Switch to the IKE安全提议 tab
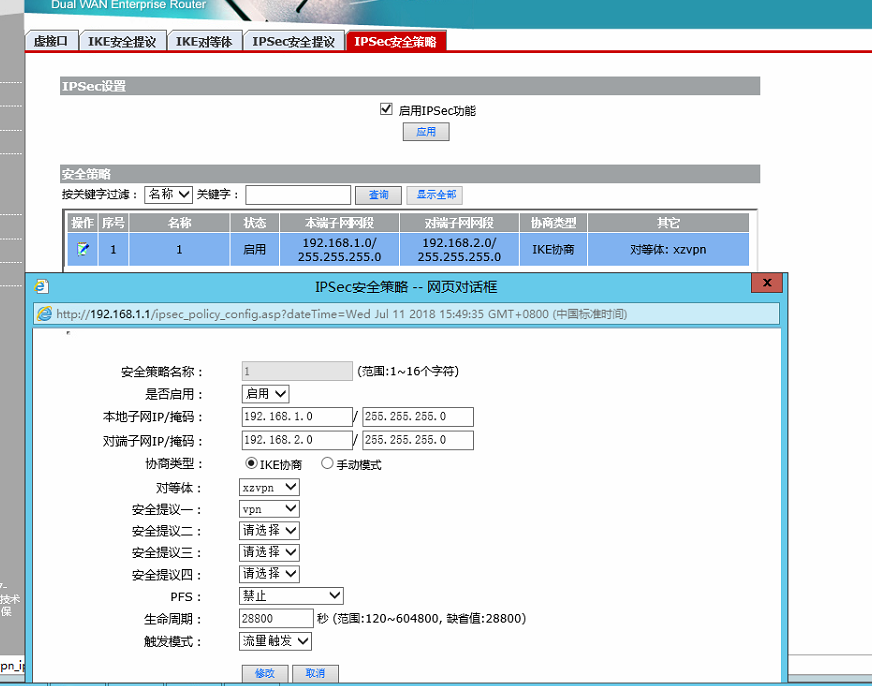Viewport: 872px width, 686px height. click(x=122, y=41)
